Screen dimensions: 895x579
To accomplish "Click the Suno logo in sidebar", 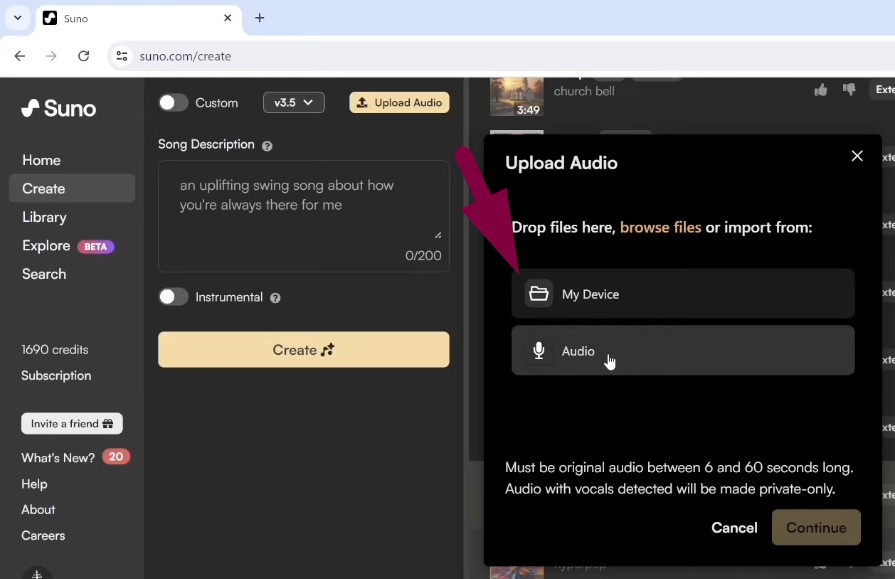I will 59,108.
